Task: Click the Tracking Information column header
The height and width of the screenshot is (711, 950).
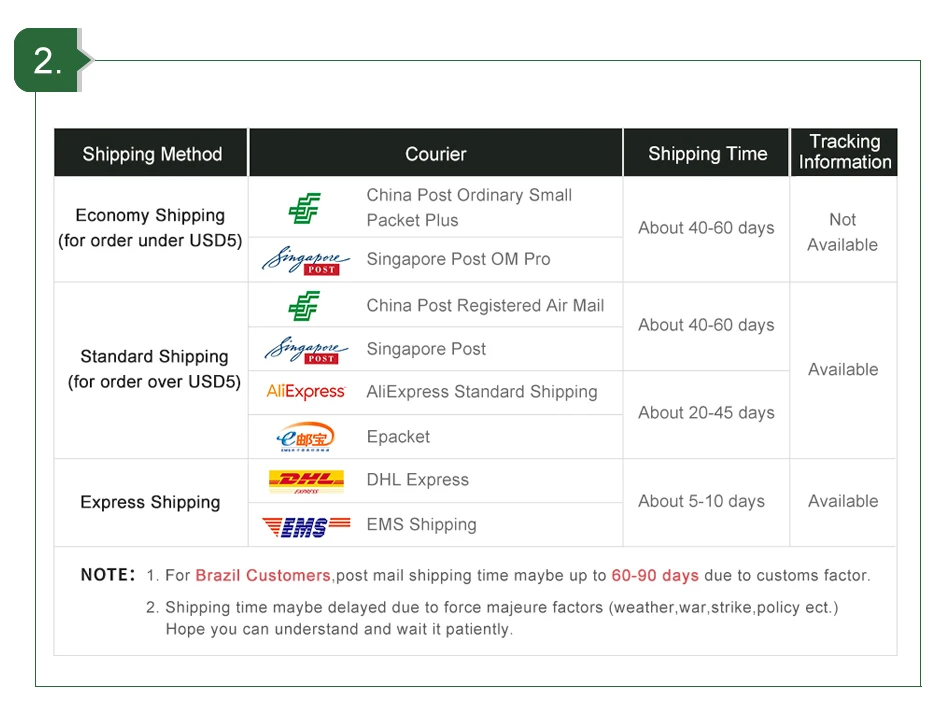Action: [x=844, y=152]
